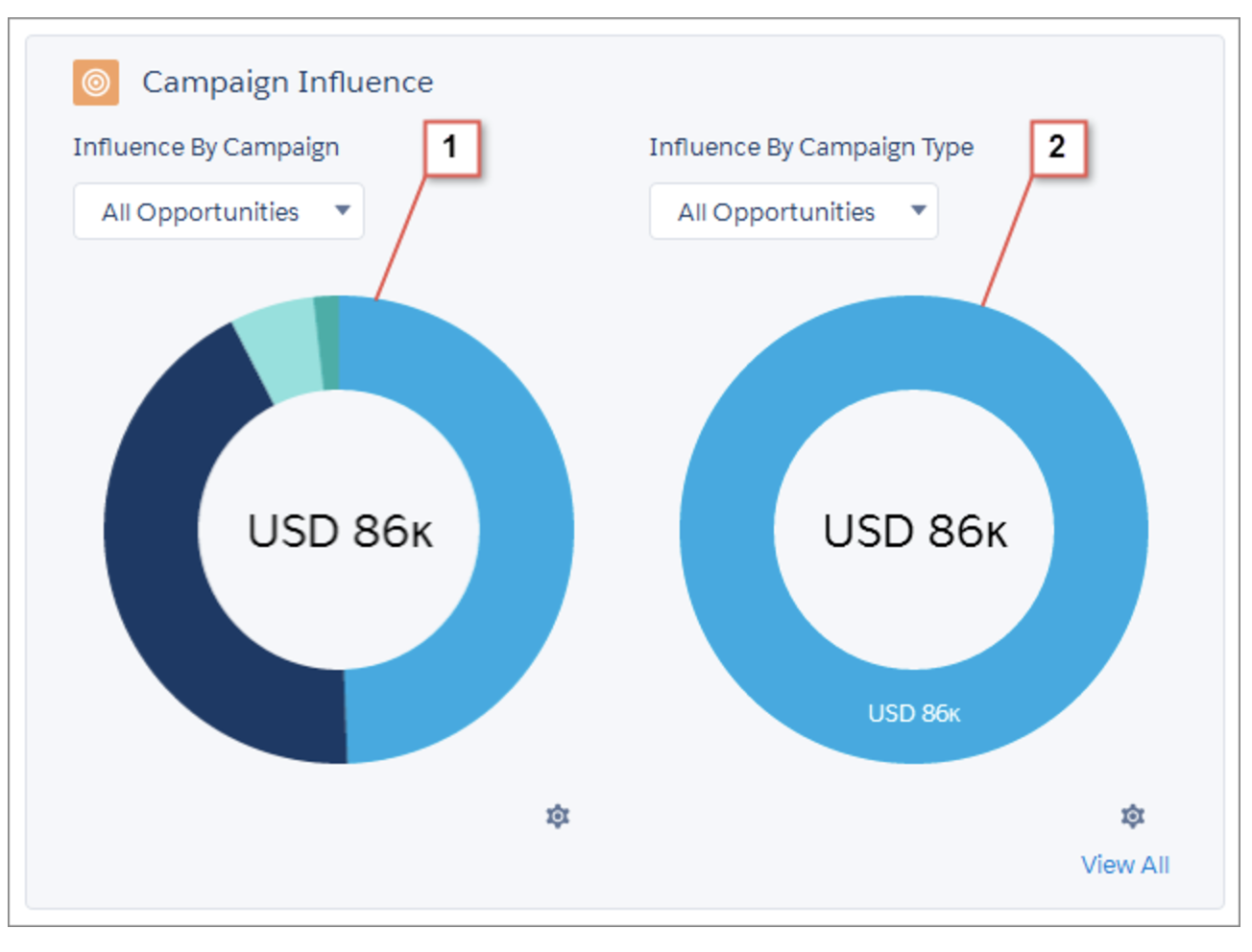
Task: Click dropdown arrow in left All Opportunities picklist
Action: coord(343,210)
